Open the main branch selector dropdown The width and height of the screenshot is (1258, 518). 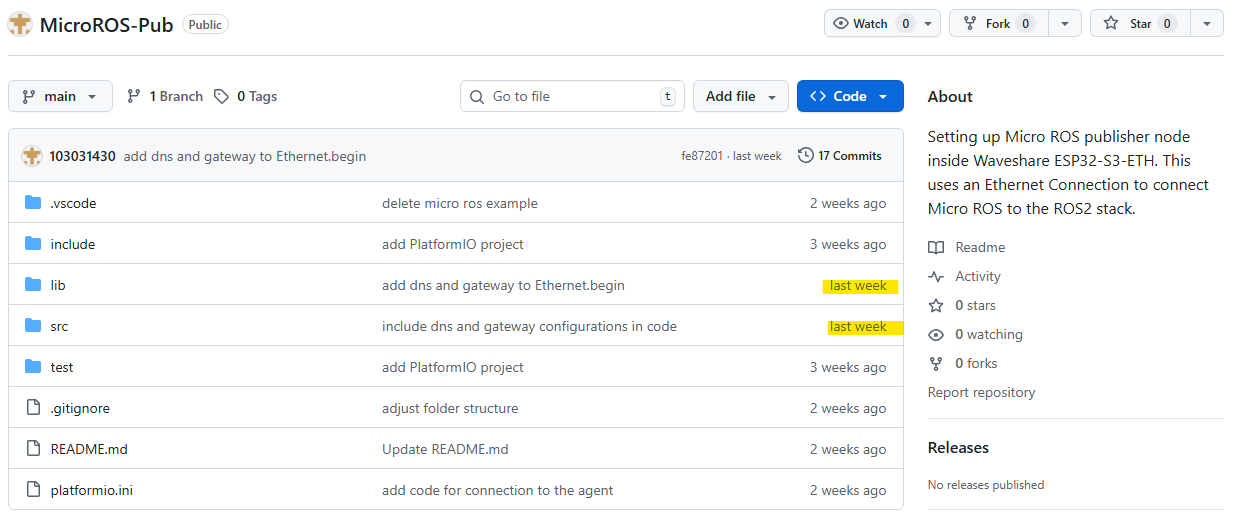(x=60, y=97)
